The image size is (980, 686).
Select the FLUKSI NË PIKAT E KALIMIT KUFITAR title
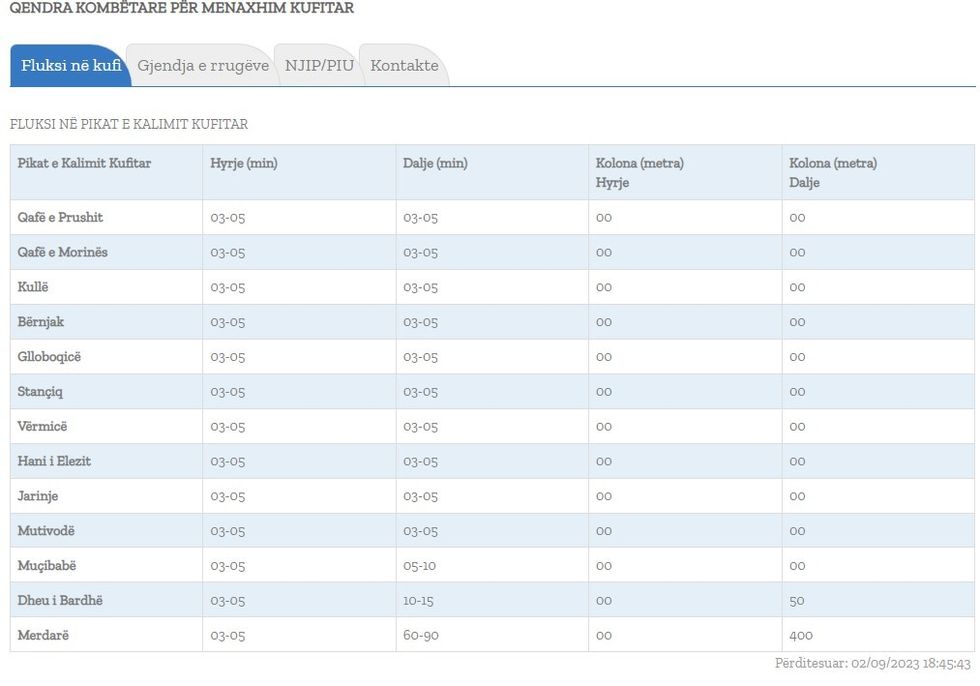126,126
